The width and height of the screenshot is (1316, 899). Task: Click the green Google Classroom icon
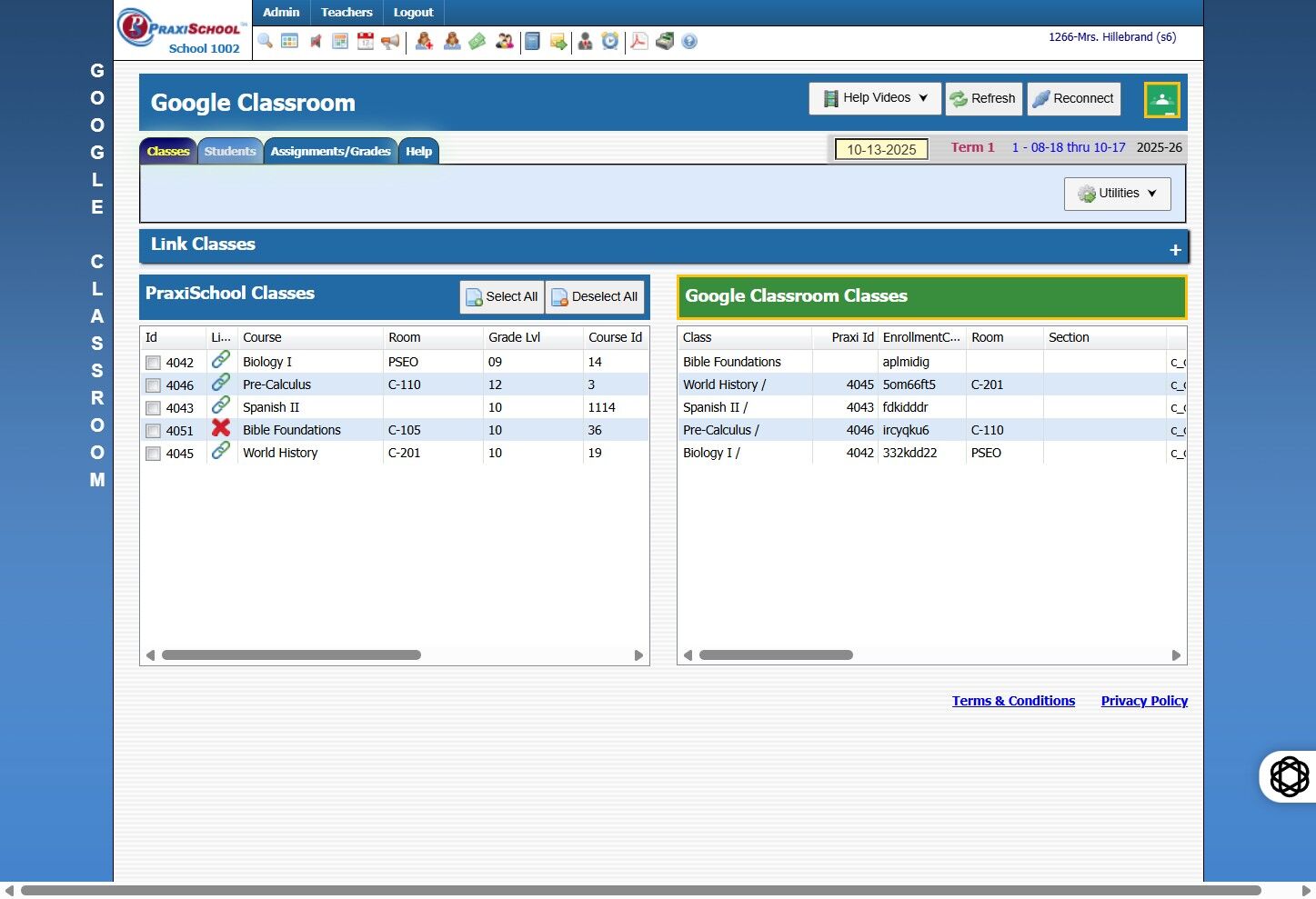tap(1161, 100)
